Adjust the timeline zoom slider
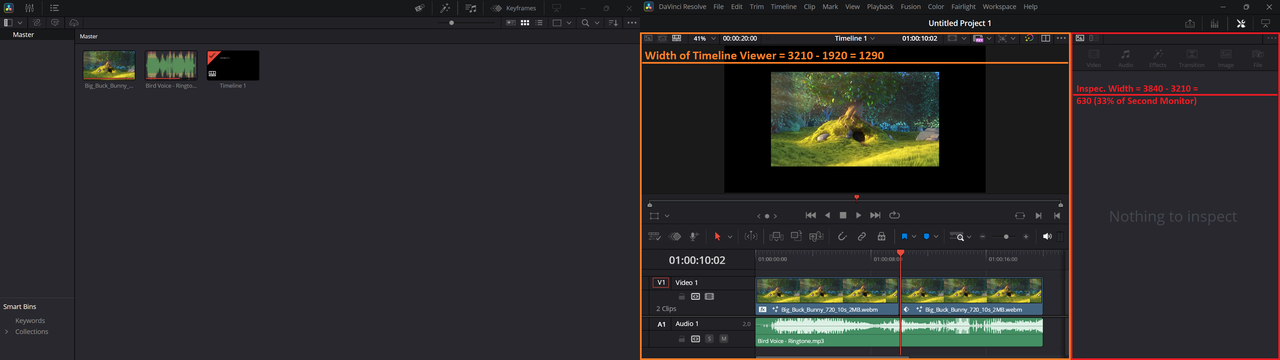1280x360 pixels. (1005, 236)
